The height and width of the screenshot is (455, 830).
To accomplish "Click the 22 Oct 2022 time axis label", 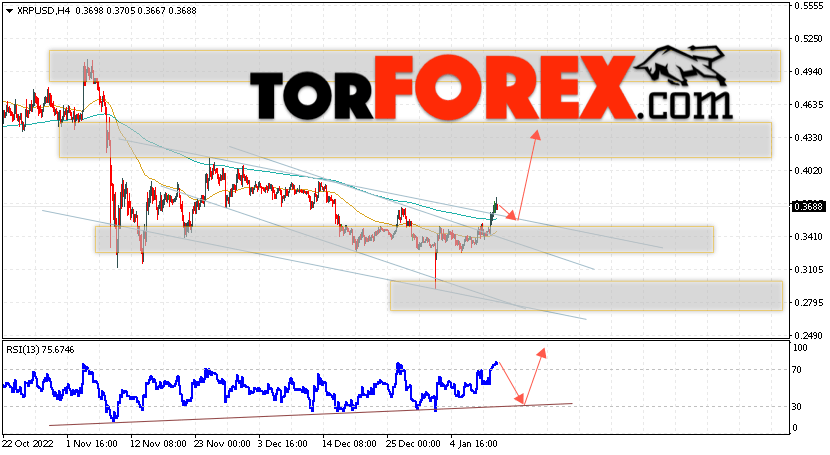I will click(28, 443).
